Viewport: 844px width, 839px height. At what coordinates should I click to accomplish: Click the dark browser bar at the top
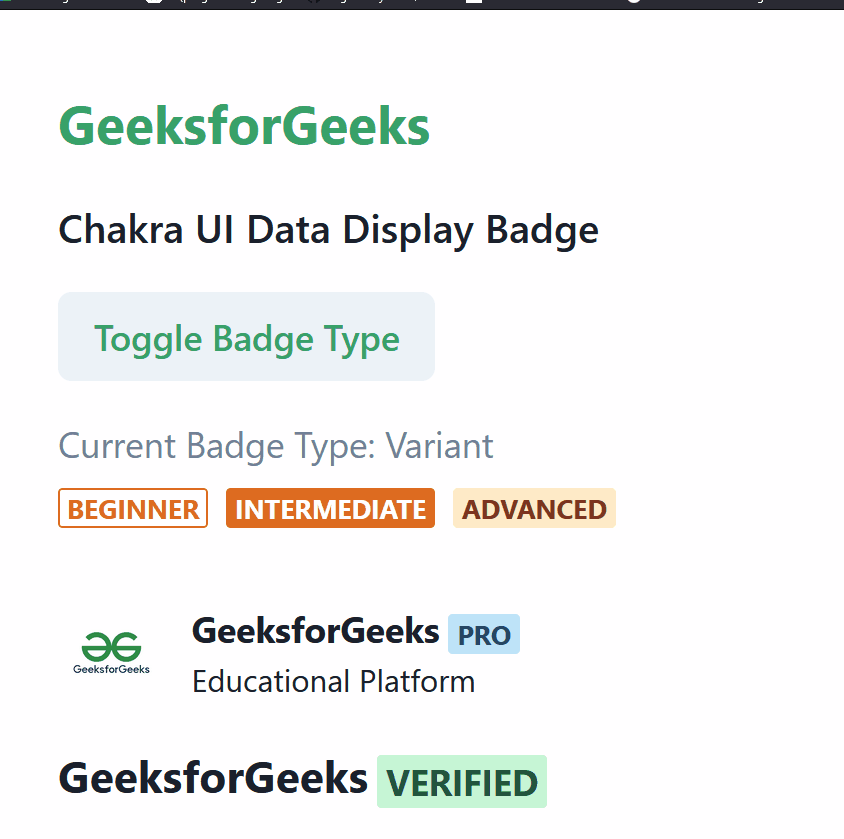click(x=422, y=4)
